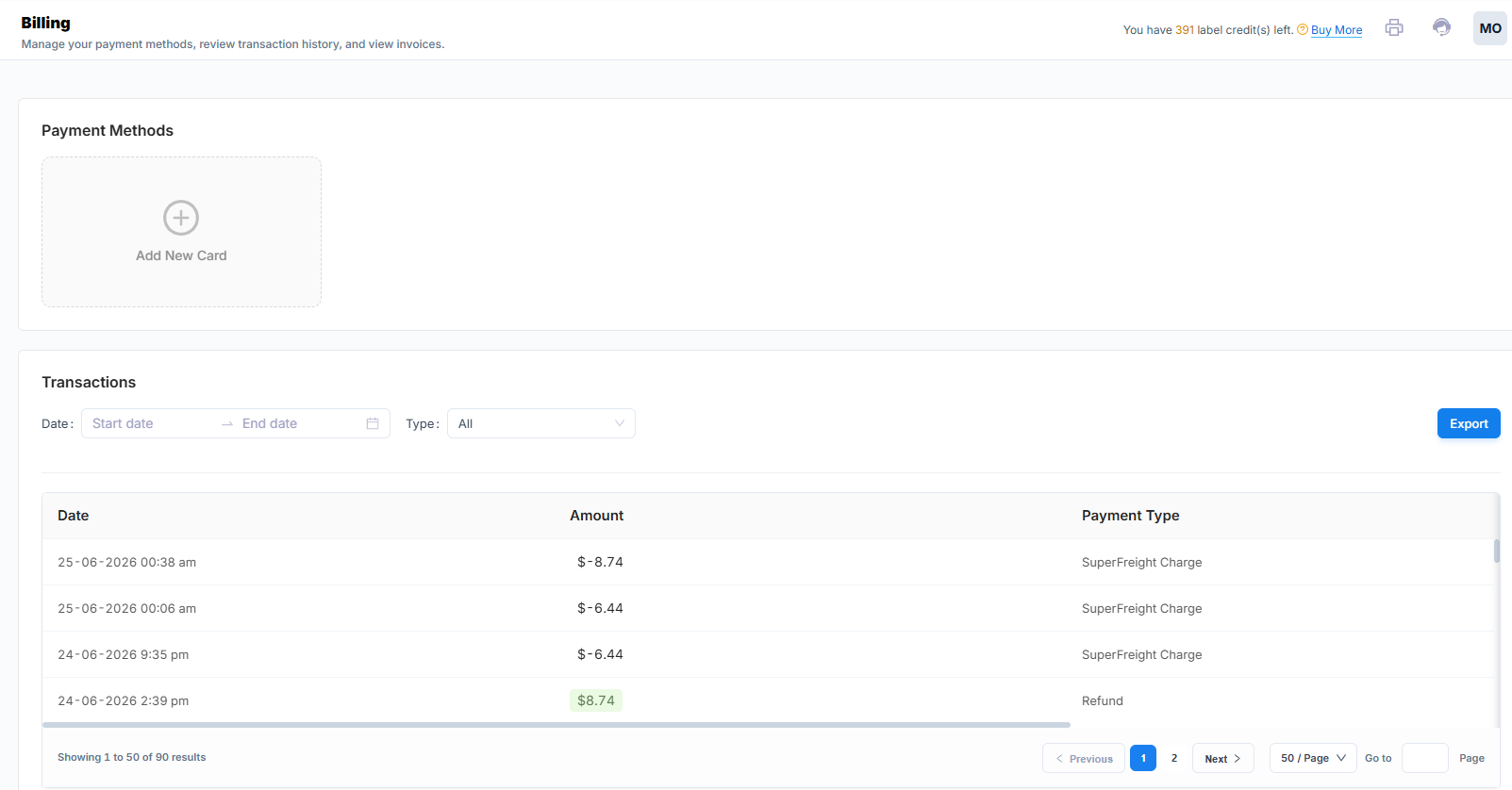Select the 25-06-2026 00:06 am date cell
Screen dimensions: 1512x790
[x=126, y=608]
